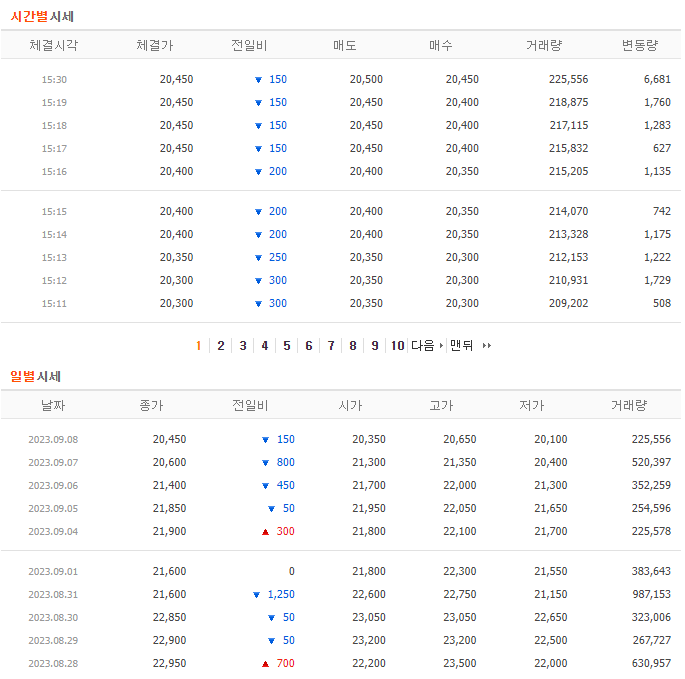Viewport: 685px width, 679px height.
Task: Click the 종가 column header
Action: [151, 405]
